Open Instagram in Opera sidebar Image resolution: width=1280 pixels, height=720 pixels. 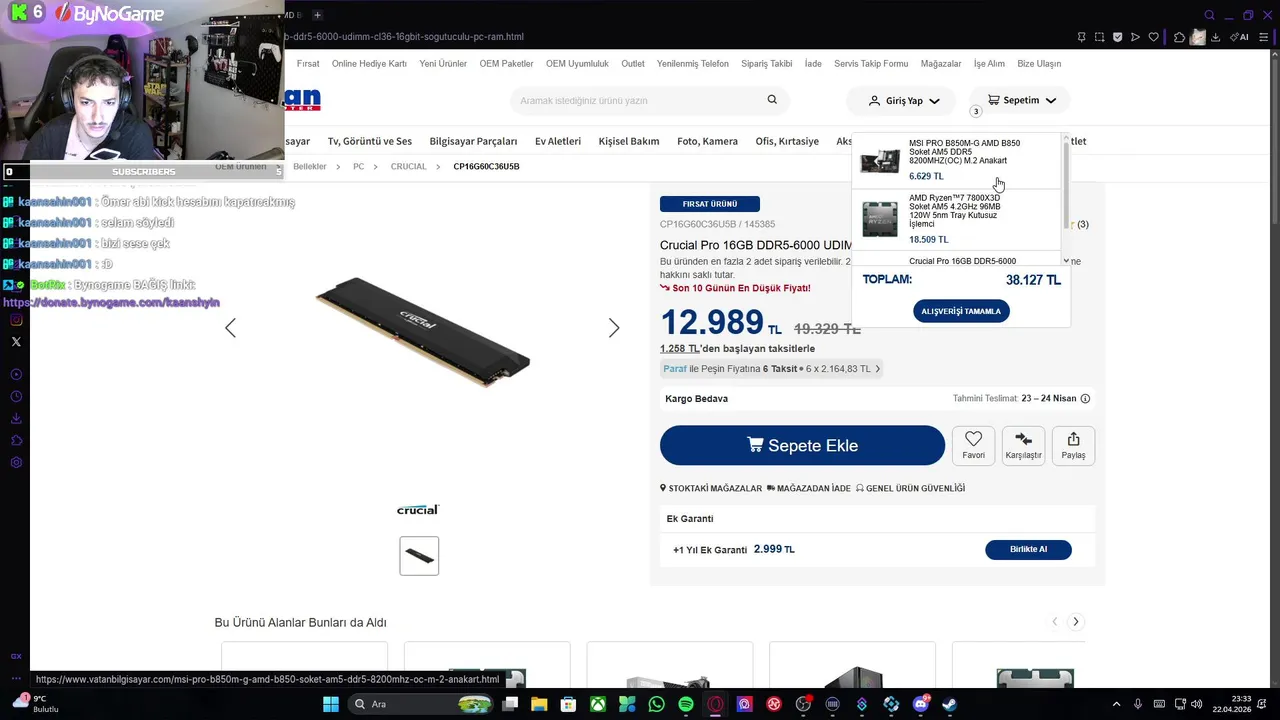click(16, 320)
